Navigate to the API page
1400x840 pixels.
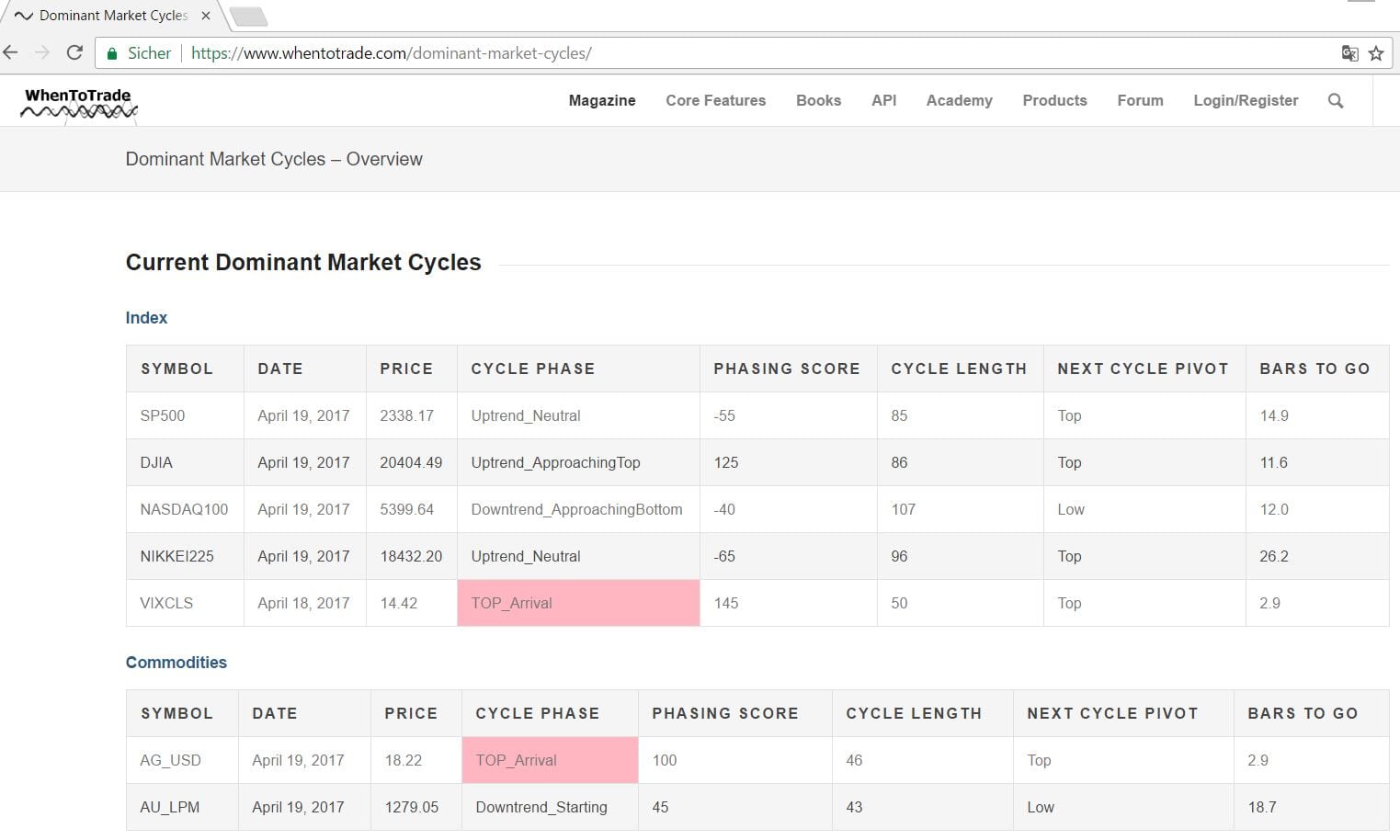pyautogui.click(x=882, y=100)
